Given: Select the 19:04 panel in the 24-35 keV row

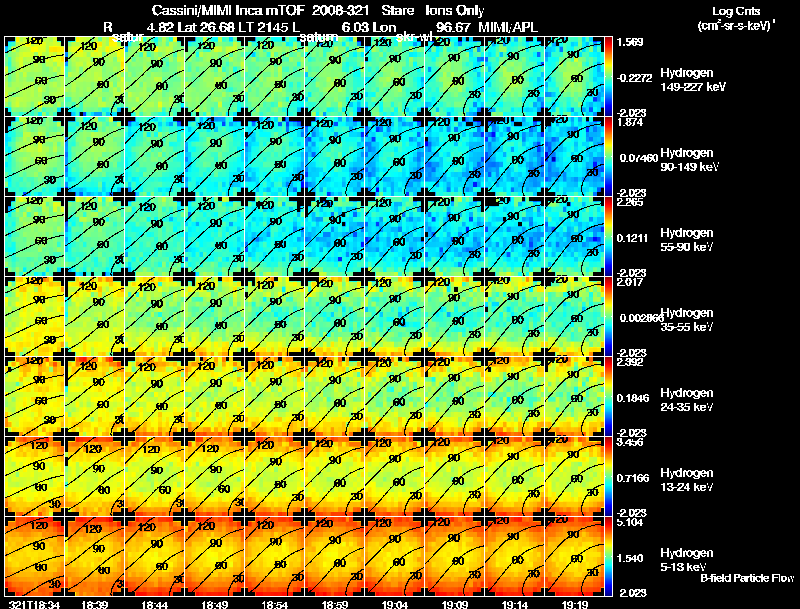Looking at the screenshot, I should click(x=395, y=397).
